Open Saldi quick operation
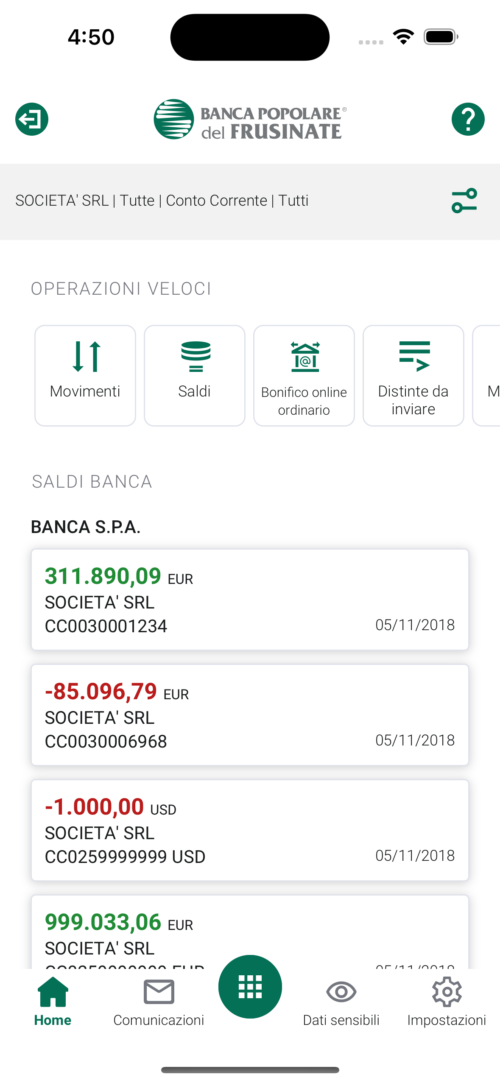Image resolution: width=500 pixels, height=1083 pixels. point(194,376)
